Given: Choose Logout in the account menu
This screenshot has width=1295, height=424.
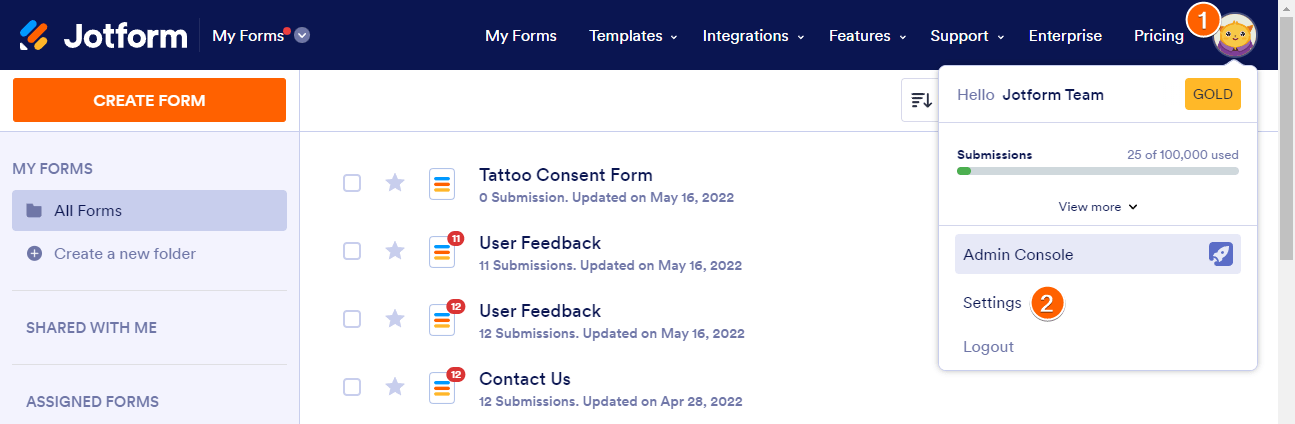Looking at the screenshot, I should pyautogui.click(x=988, y=347).
